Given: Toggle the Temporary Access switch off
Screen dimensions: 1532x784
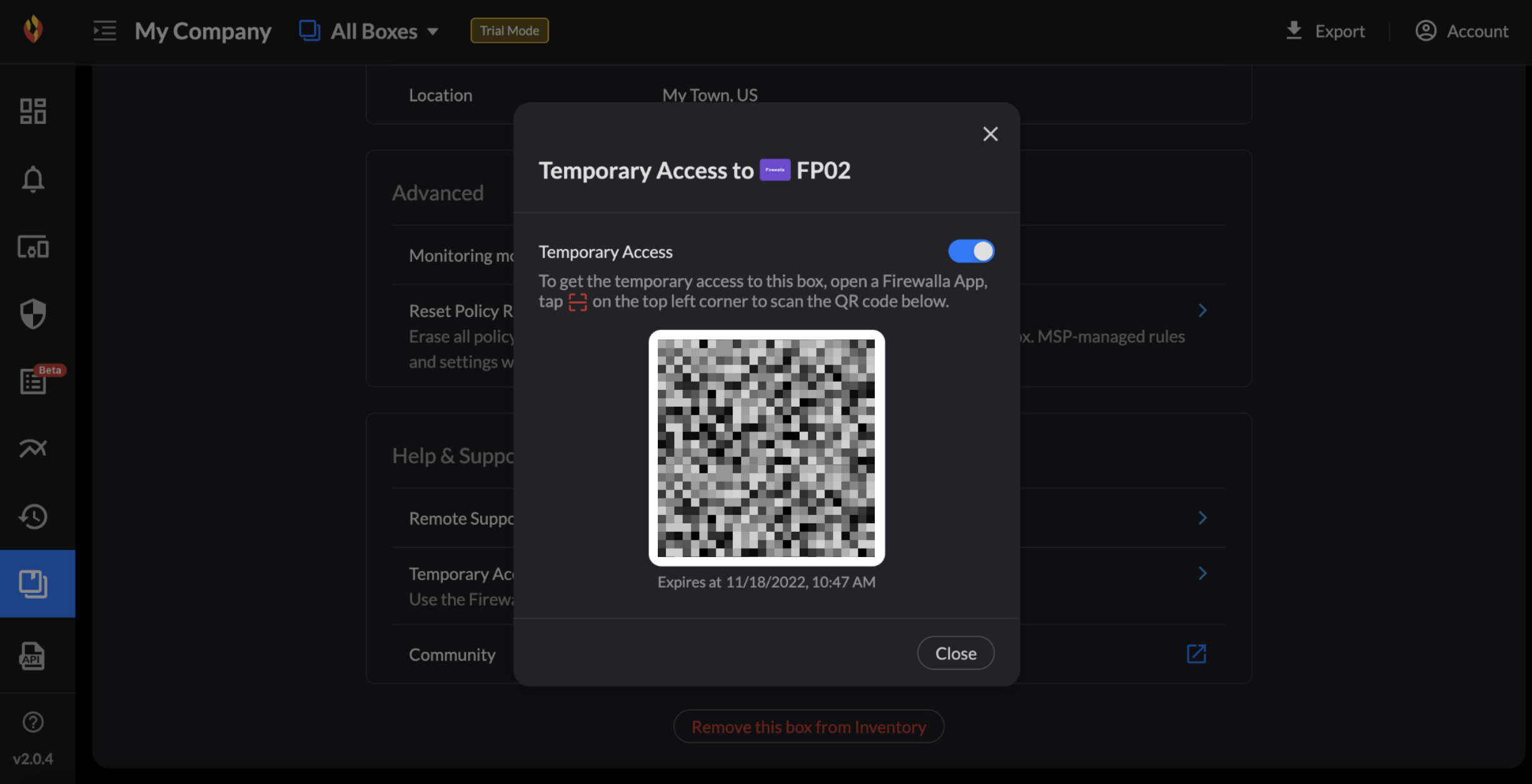Looking at the screenshot, I should 971,251.
